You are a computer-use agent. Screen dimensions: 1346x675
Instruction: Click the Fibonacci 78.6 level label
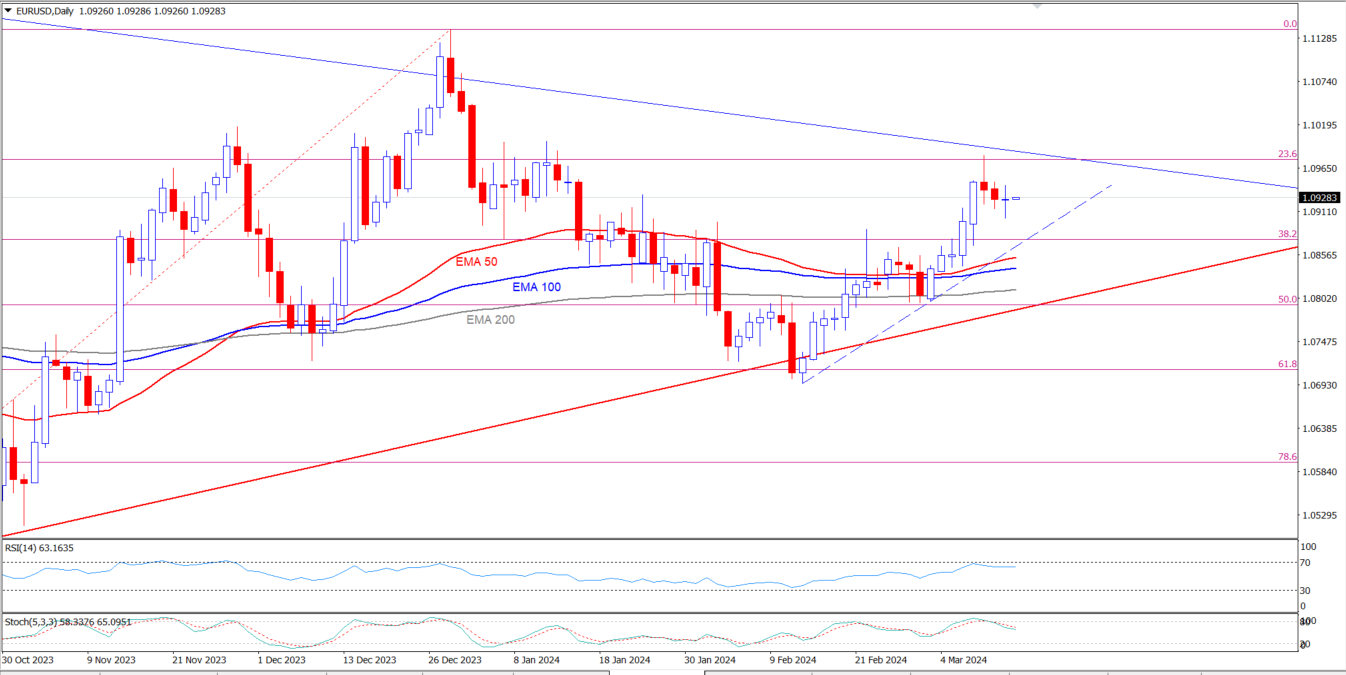click(1288, 457)
